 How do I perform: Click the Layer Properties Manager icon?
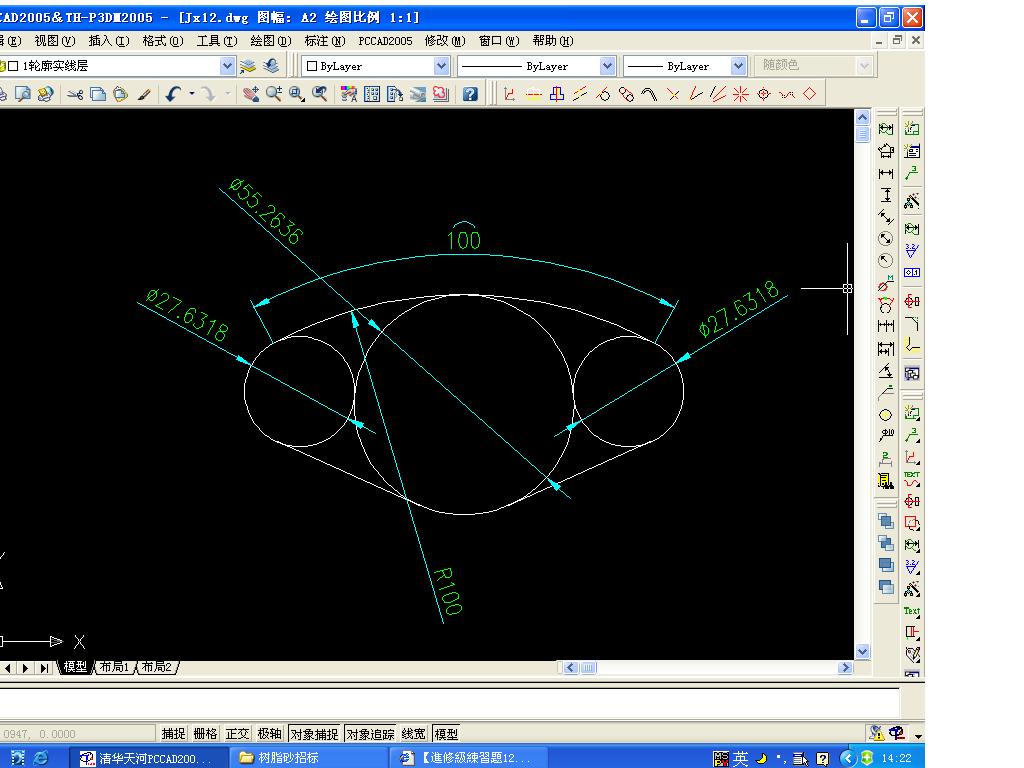pyautogui.click(x=248, y=65)
